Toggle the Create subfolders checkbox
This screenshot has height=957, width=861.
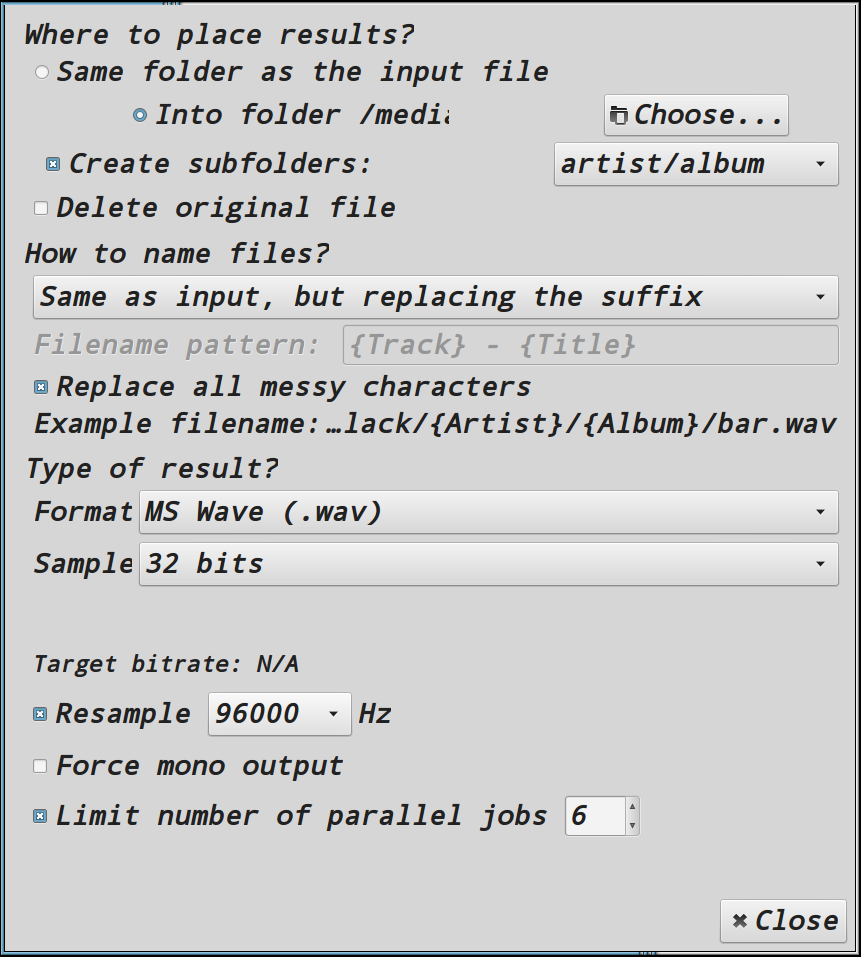click(x=53, y=164)
